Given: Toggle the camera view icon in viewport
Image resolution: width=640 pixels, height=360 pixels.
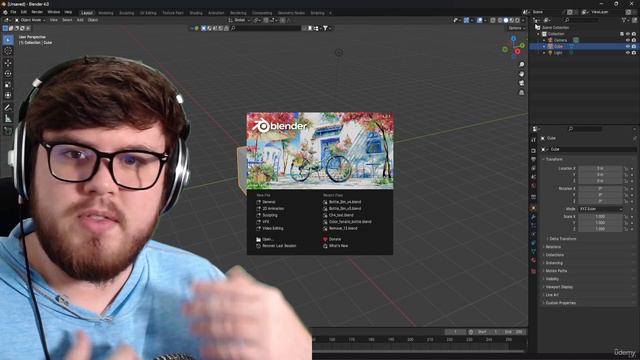Looking at the screenshot, I should pyautogui.click(x=522, y=83).
